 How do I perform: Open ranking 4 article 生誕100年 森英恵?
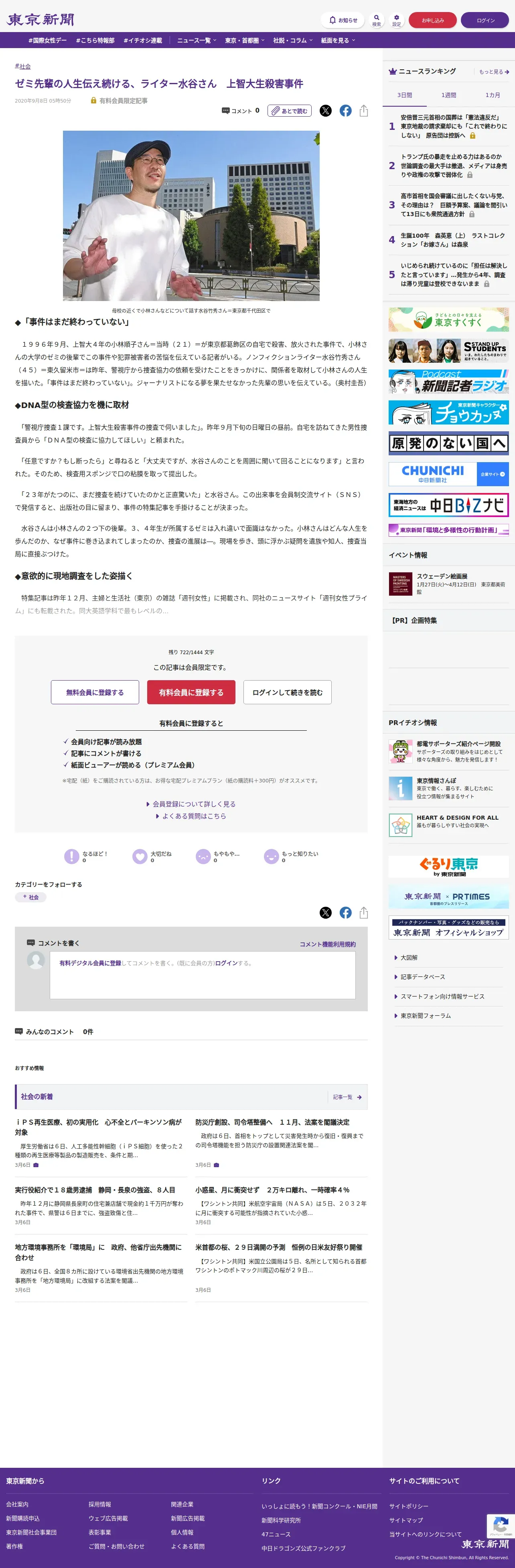[453, 240]
